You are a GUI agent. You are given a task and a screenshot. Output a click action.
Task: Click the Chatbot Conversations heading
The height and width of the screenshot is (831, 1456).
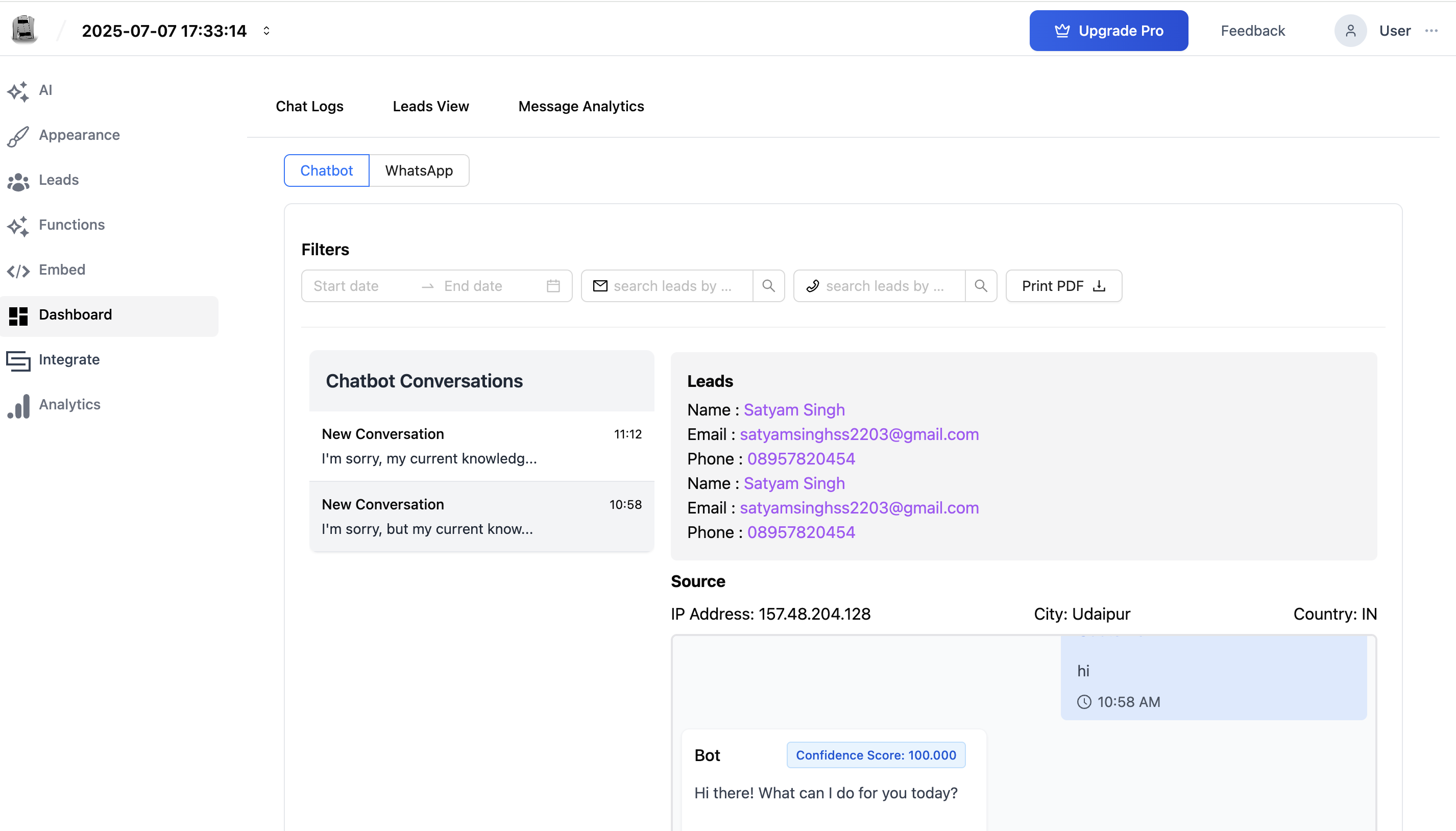click(424, 381)
